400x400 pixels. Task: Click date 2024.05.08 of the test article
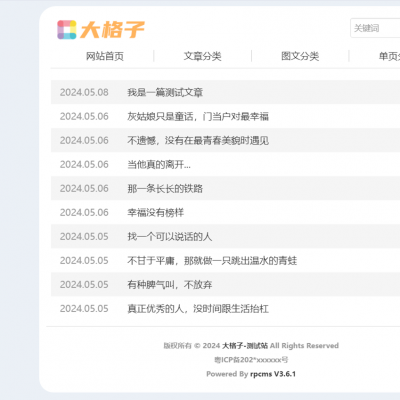pos(84,92)
